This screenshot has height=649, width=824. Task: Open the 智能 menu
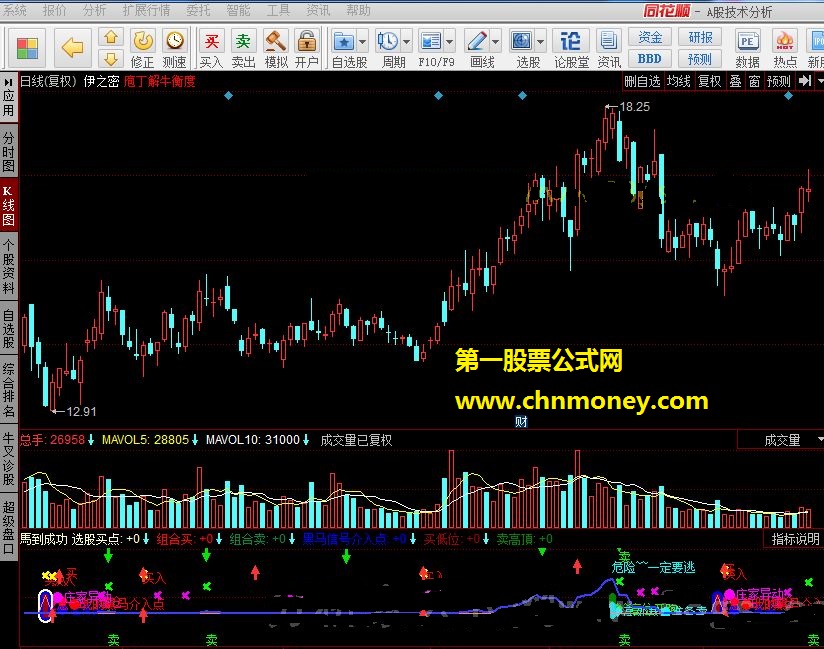238,10
